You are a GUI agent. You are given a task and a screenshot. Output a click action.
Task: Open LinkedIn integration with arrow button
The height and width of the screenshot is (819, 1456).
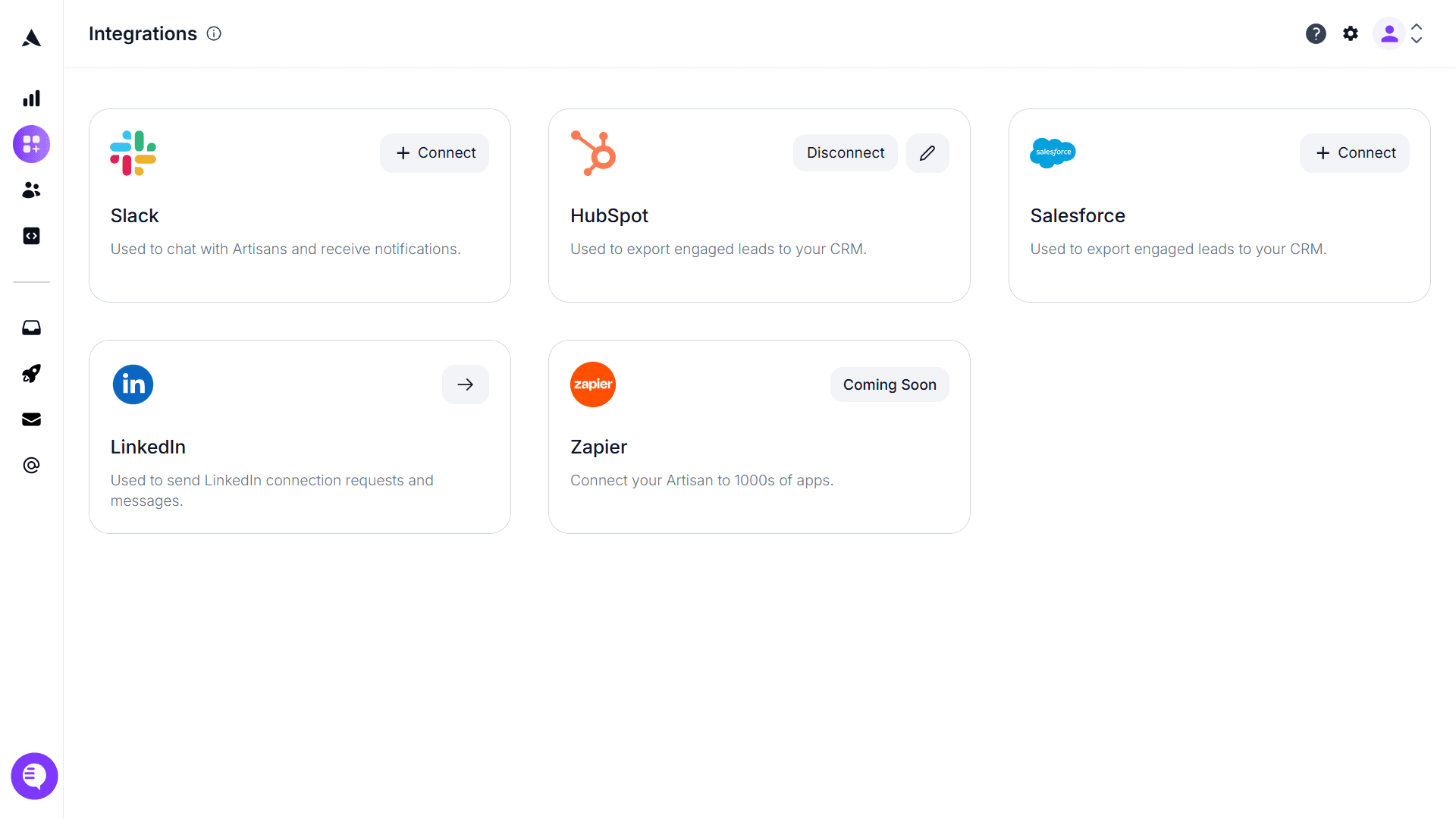pos(466,384)
